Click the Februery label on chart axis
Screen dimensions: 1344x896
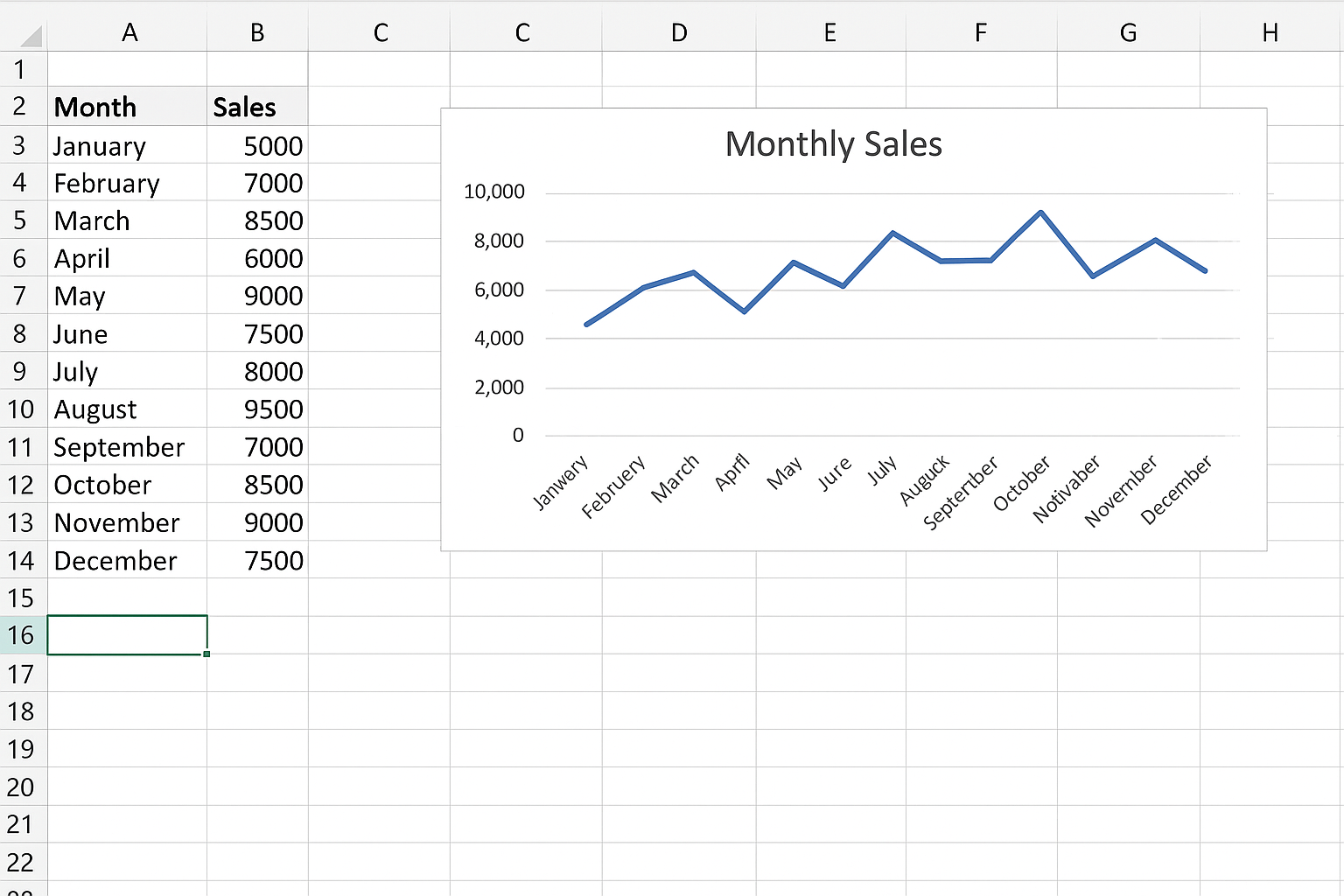point(613,486)
